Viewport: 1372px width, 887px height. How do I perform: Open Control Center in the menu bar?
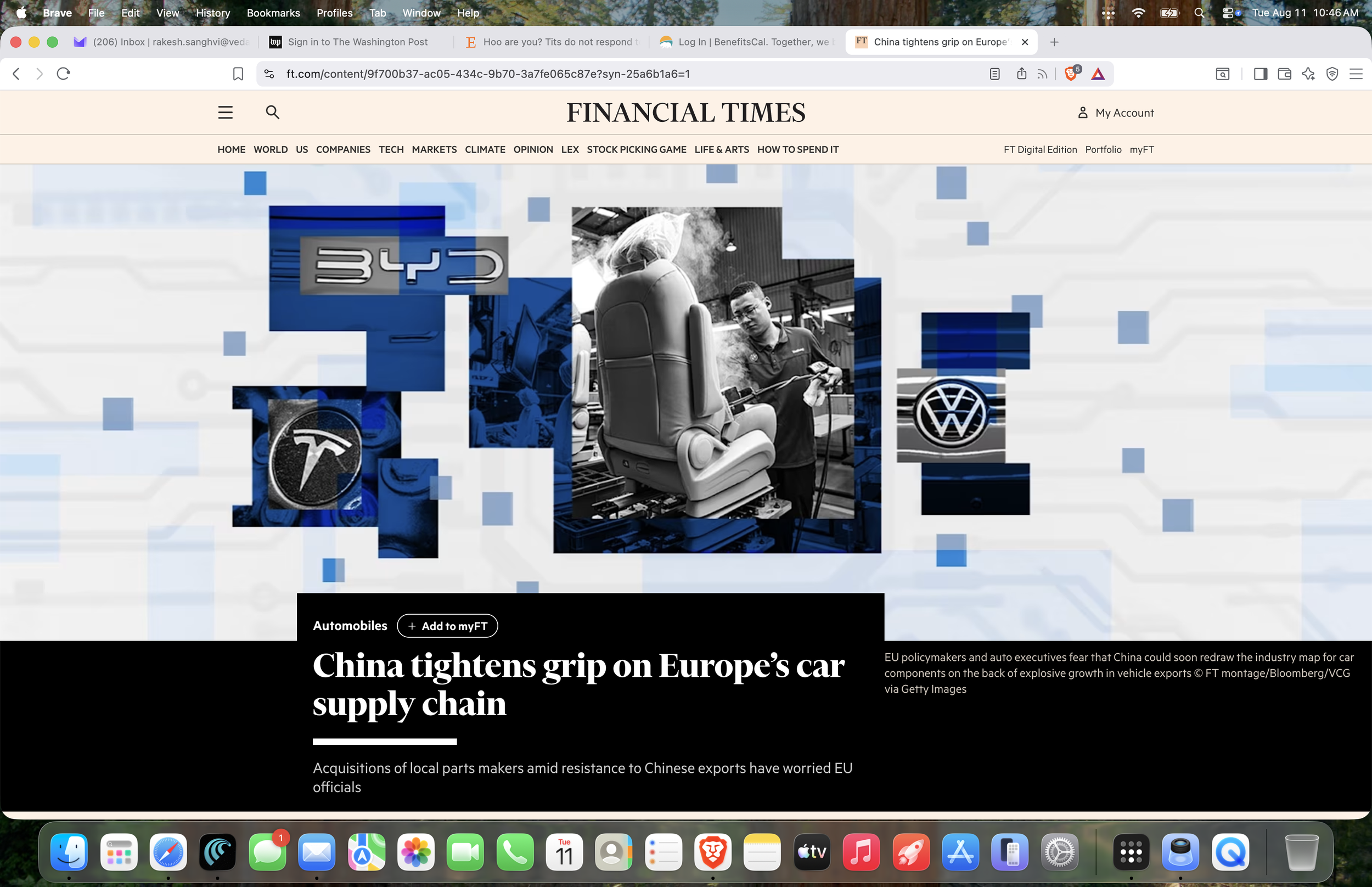(x=1231, y=13)
